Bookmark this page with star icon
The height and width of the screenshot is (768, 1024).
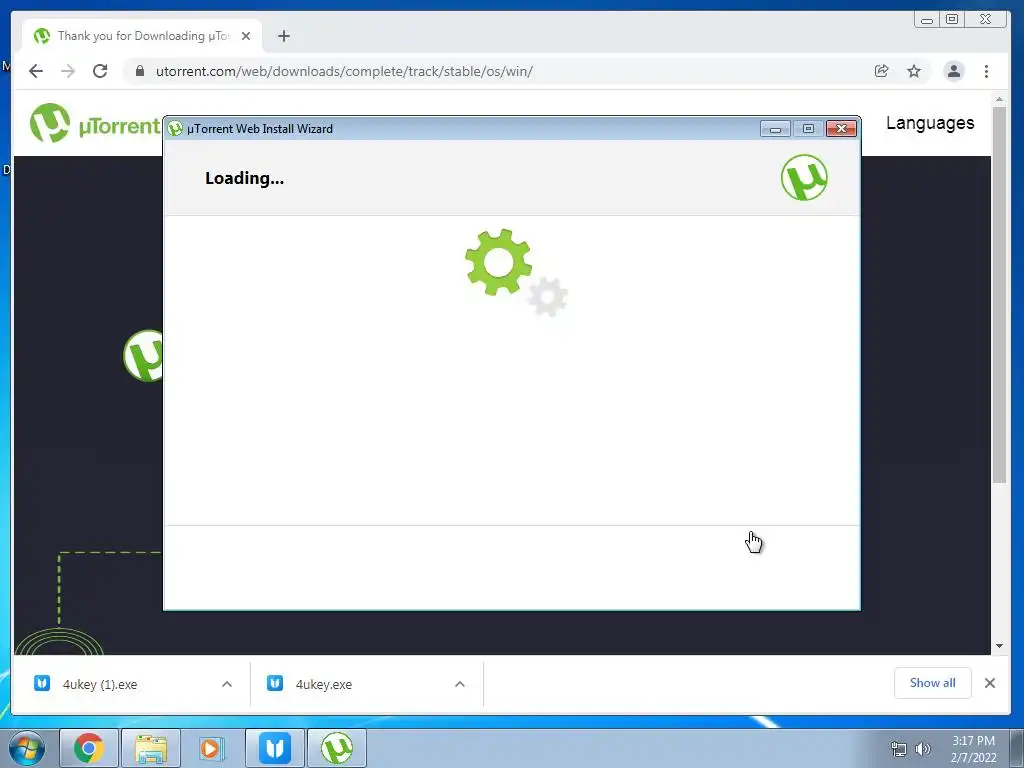tap(914, 71)
